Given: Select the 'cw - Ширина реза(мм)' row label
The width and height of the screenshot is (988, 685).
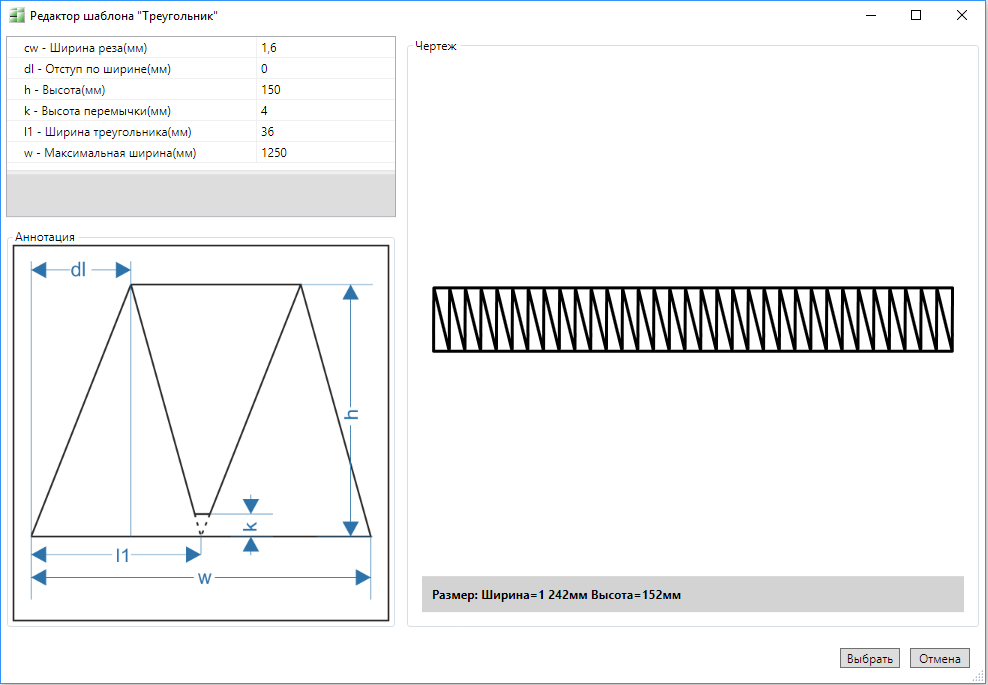Looking at the screenshot, I should coord(85,48).
